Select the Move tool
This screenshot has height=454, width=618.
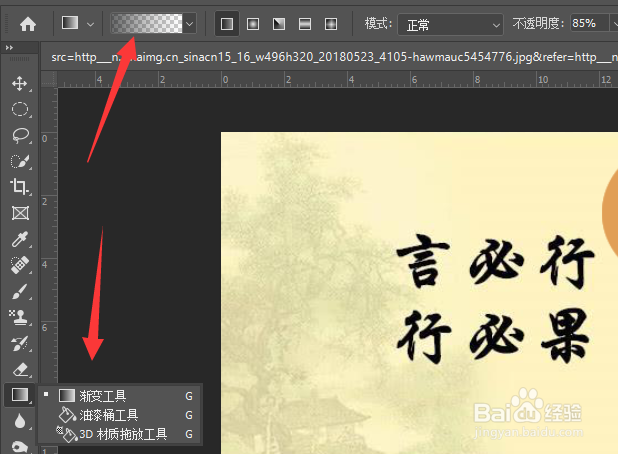(20, 84)
